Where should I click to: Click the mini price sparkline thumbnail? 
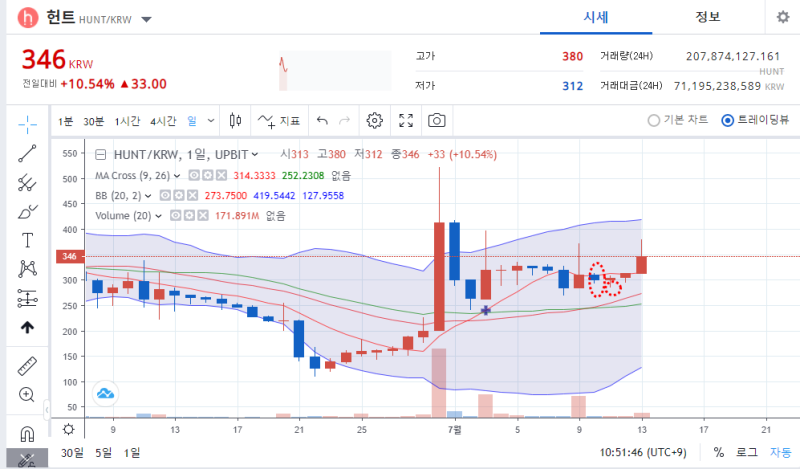(x=335, y=71)
